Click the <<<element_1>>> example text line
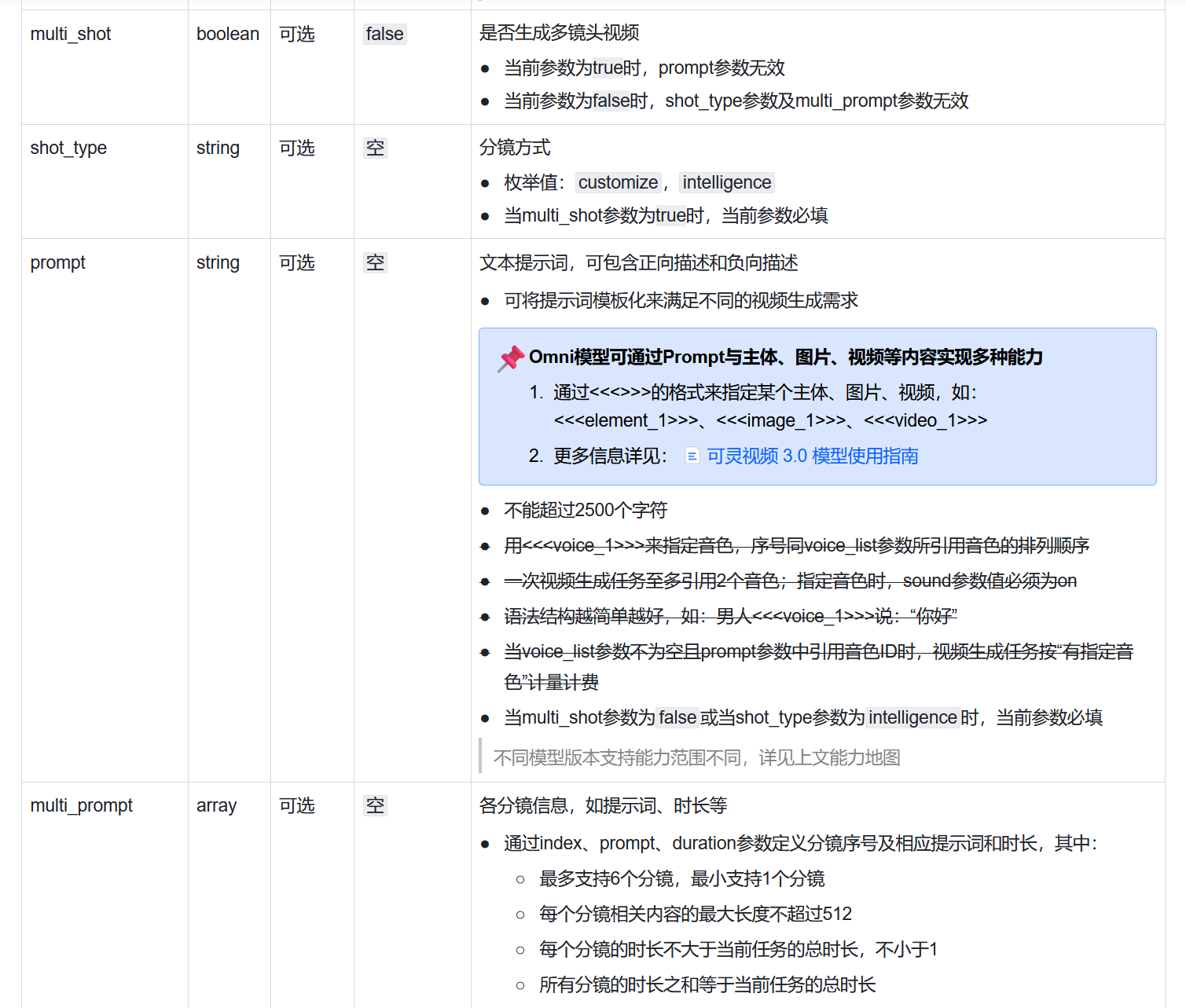The height and width of the screenshot is (1008, 1186). click(770, 420)
